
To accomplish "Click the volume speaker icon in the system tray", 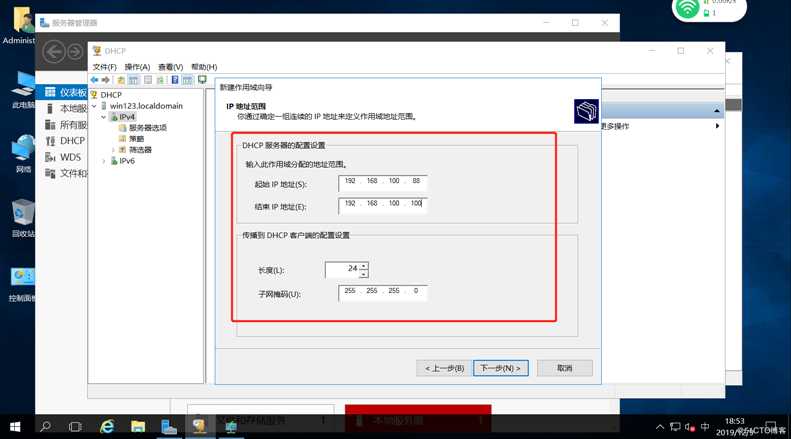I will point(690,427).
